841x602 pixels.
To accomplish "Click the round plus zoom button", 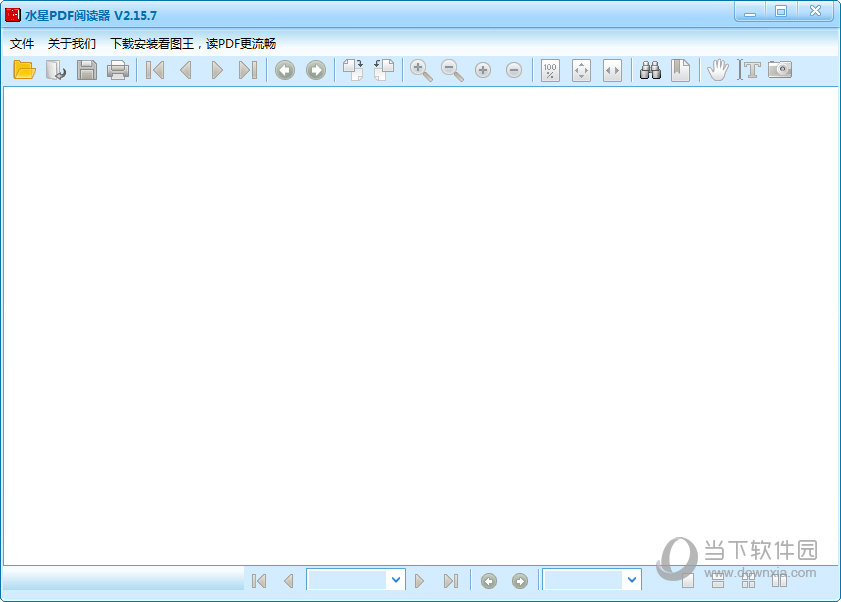I will click(x=483, y=70).
